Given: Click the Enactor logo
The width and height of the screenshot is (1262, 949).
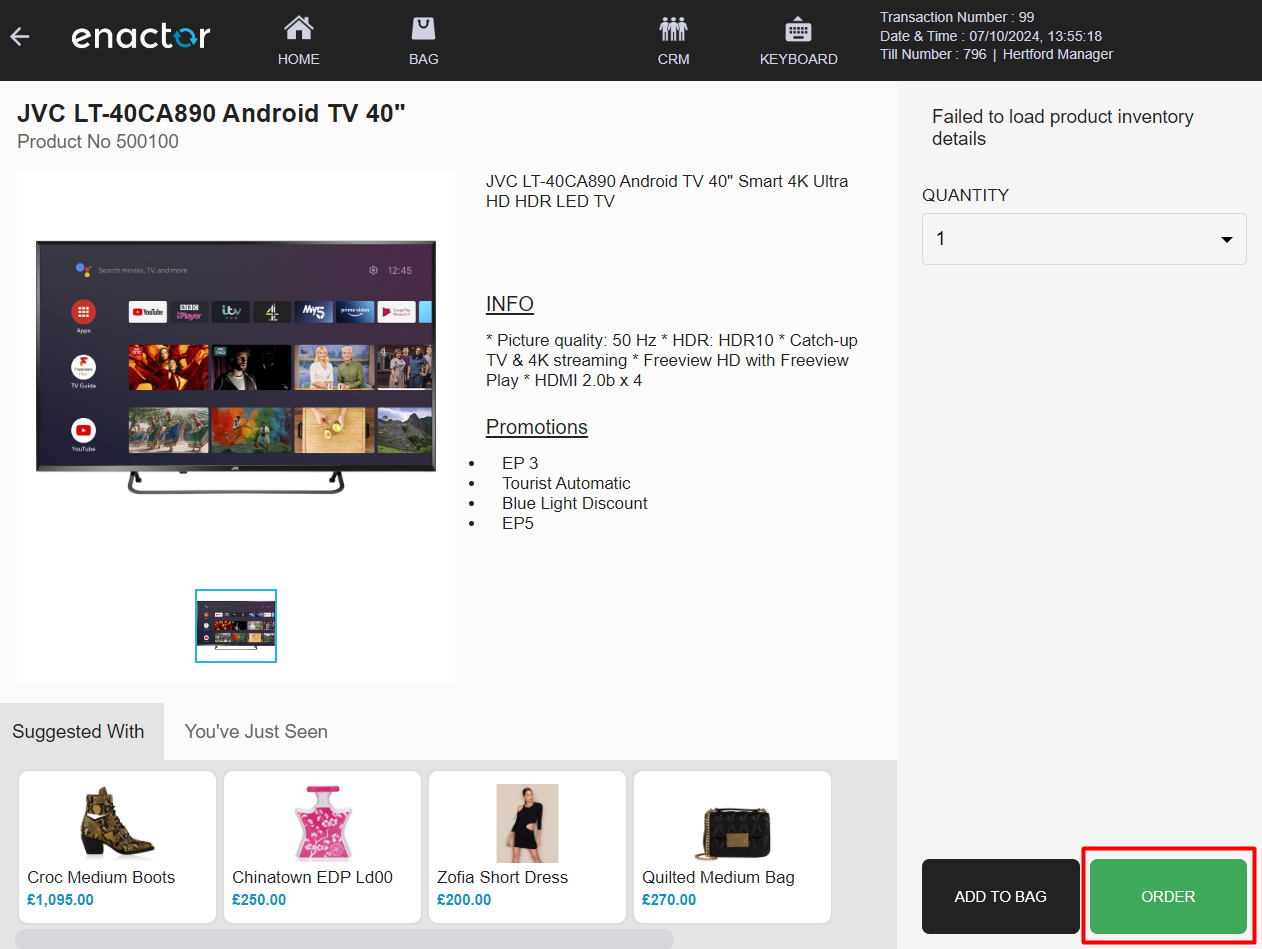Looking at the screenshot, I should click(x=141, y=37).
